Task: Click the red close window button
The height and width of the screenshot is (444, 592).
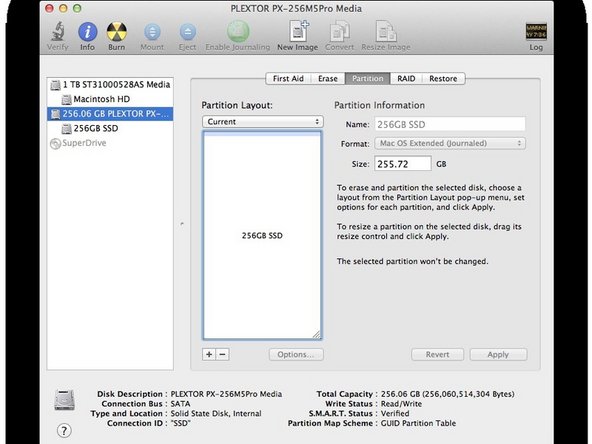Action: point(49,8)
